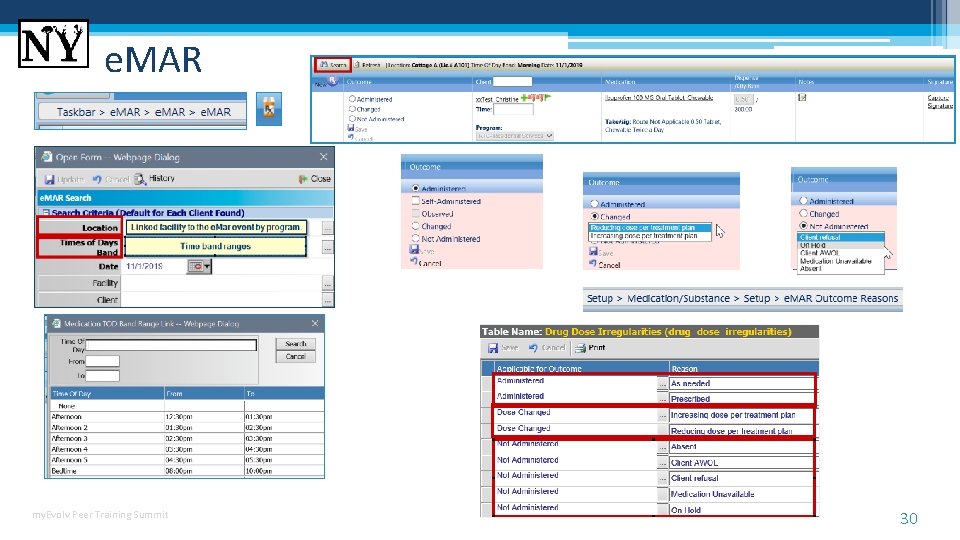Click Cancel in Outcome panel with Self-Administered
Image resolution: width=960 pixels, height=540 pixels.
pos(426,263)
